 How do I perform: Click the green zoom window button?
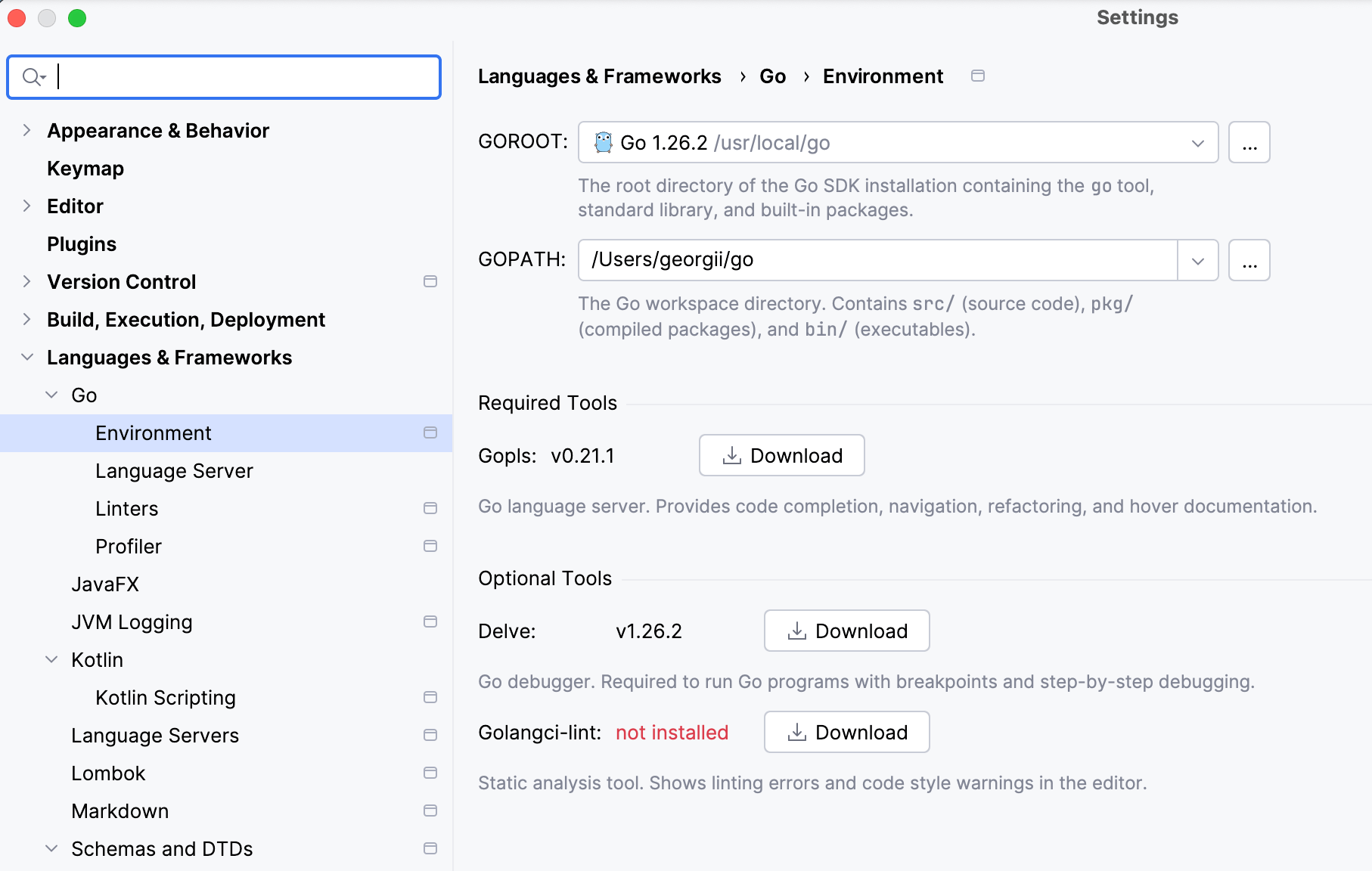[77, 18]
